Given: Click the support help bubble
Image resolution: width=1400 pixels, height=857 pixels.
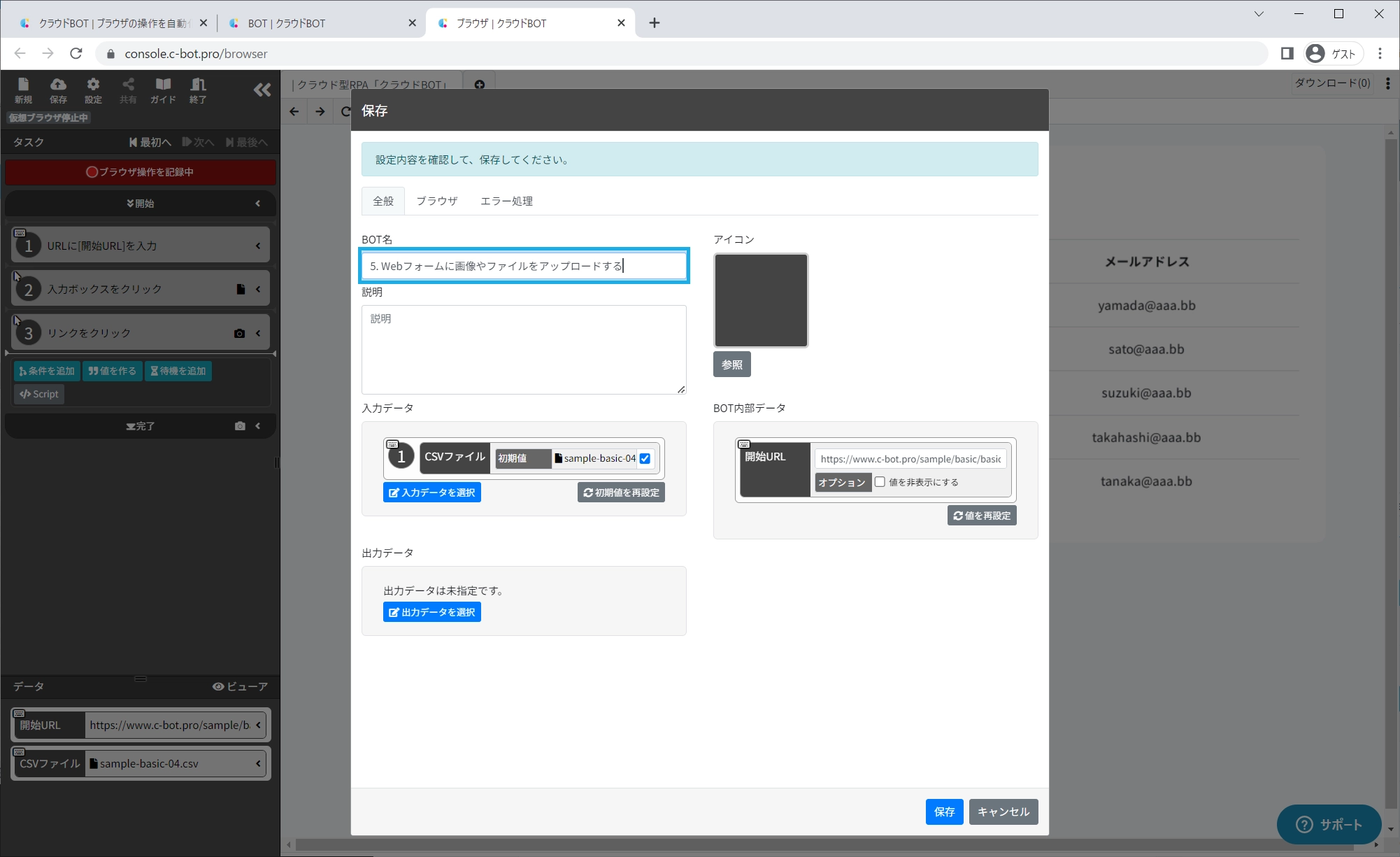Looking at the screenshot, I should 1328,824.
